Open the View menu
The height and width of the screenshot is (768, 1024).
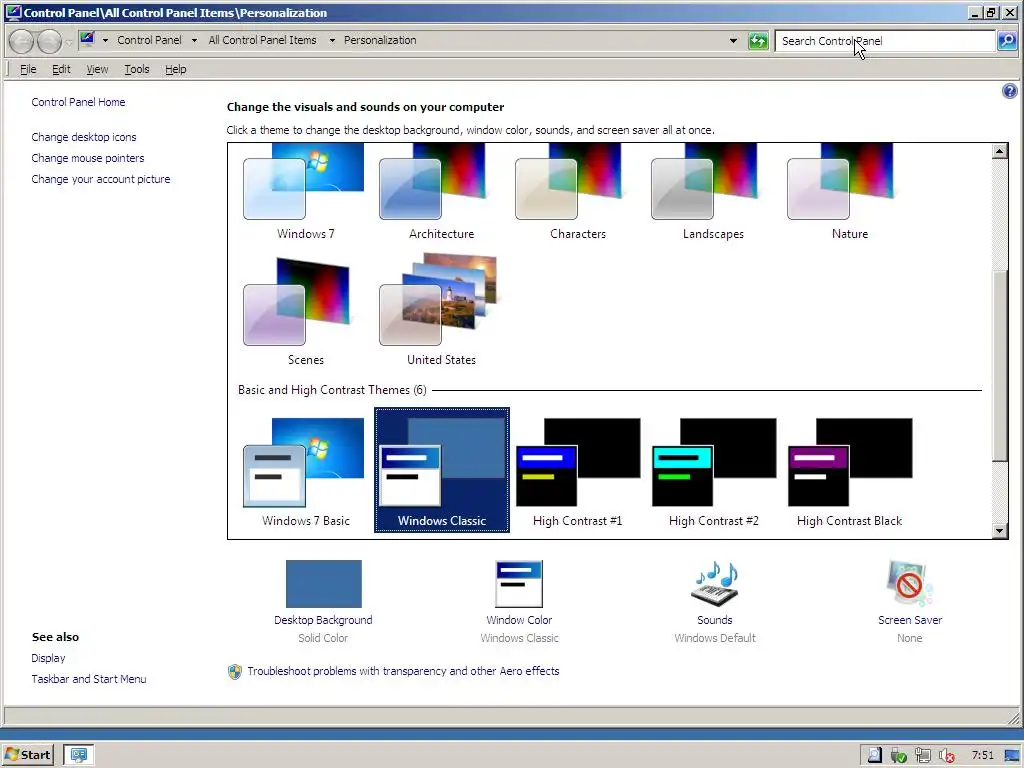pos(97,69)
